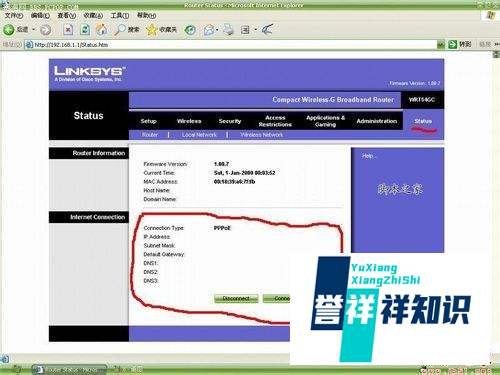The height and width of the screenshot is (375, 500).
Task: Open the Search magnifier toolbar button
Action: (x=127, y=30)
